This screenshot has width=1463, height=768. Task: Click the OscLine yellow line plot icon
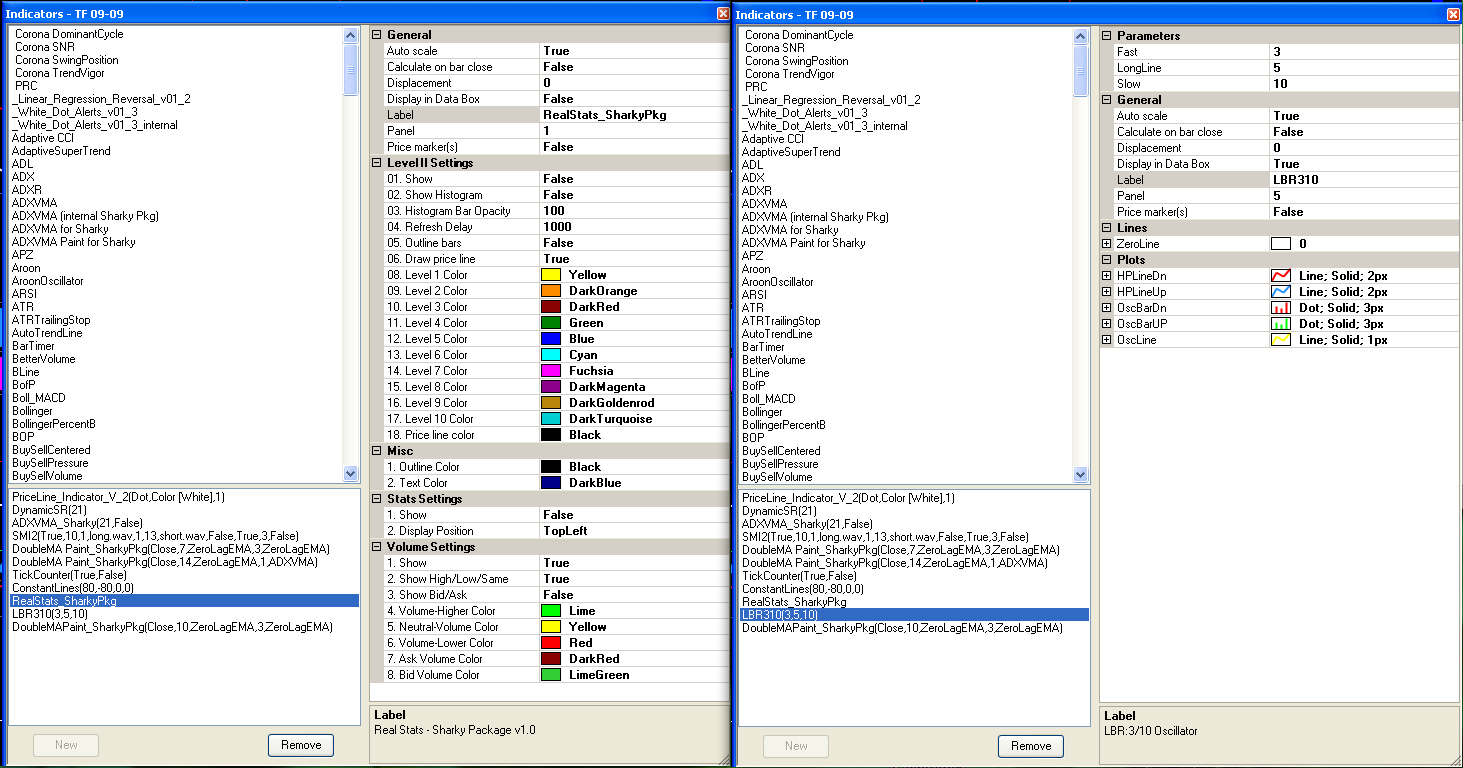point(1281,340)
